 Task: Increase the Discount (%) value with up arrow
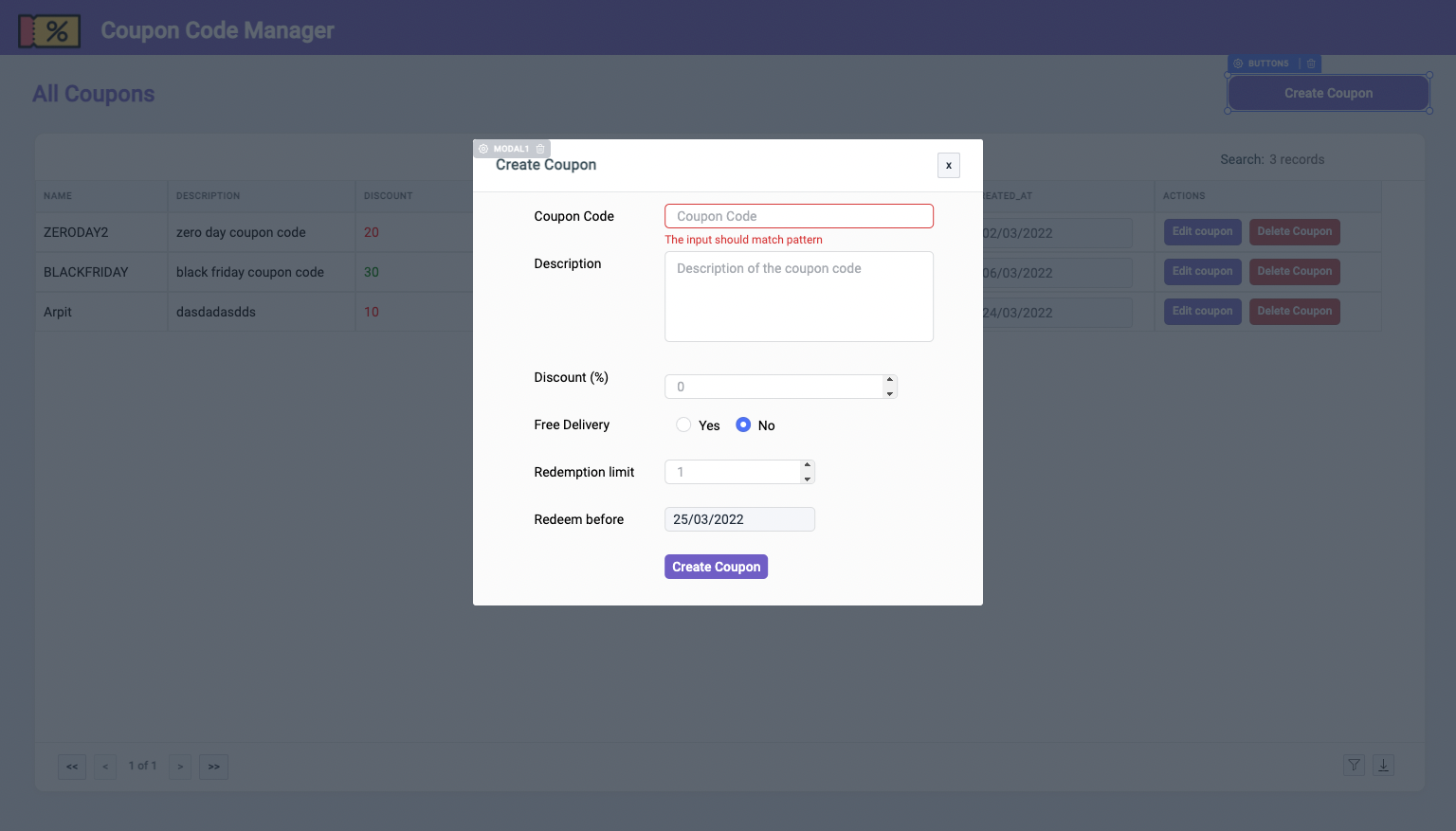tap(889, 380)
